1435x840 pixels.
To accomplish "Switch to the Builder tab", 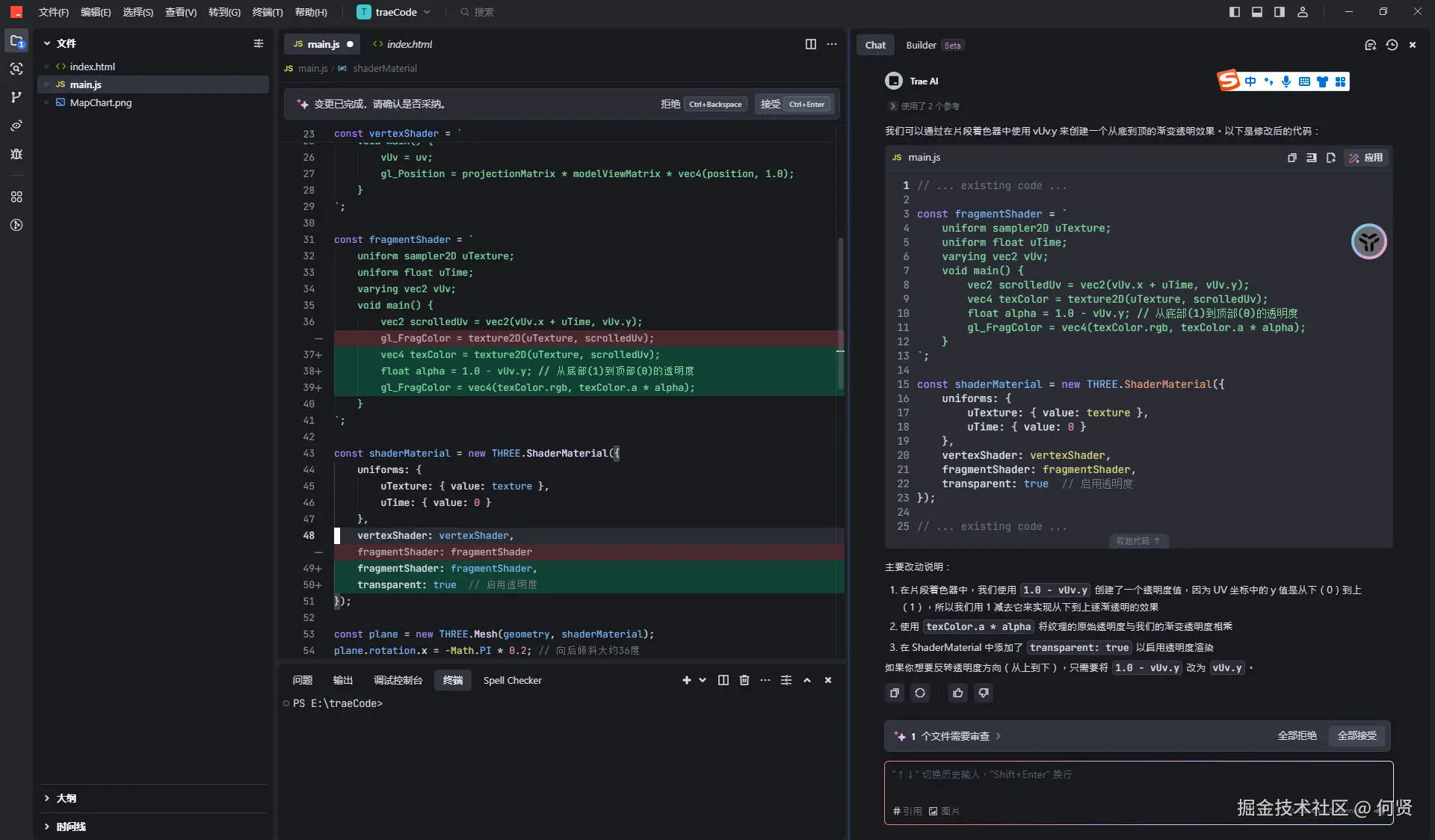I will click(921, 45).
